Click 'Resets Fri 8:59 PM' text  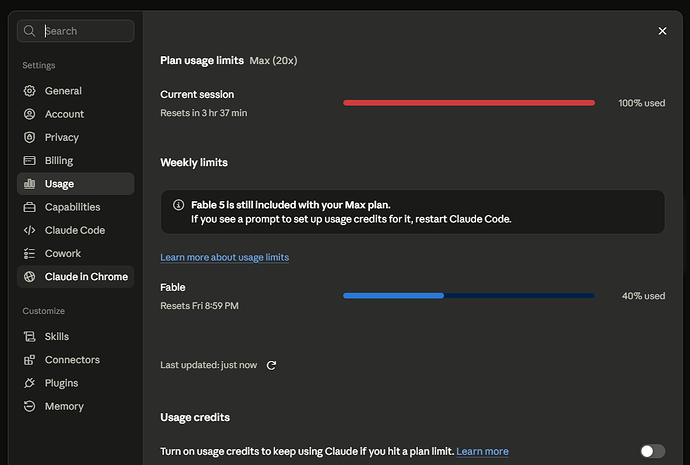pyautogui.click(x=199, y=306)
